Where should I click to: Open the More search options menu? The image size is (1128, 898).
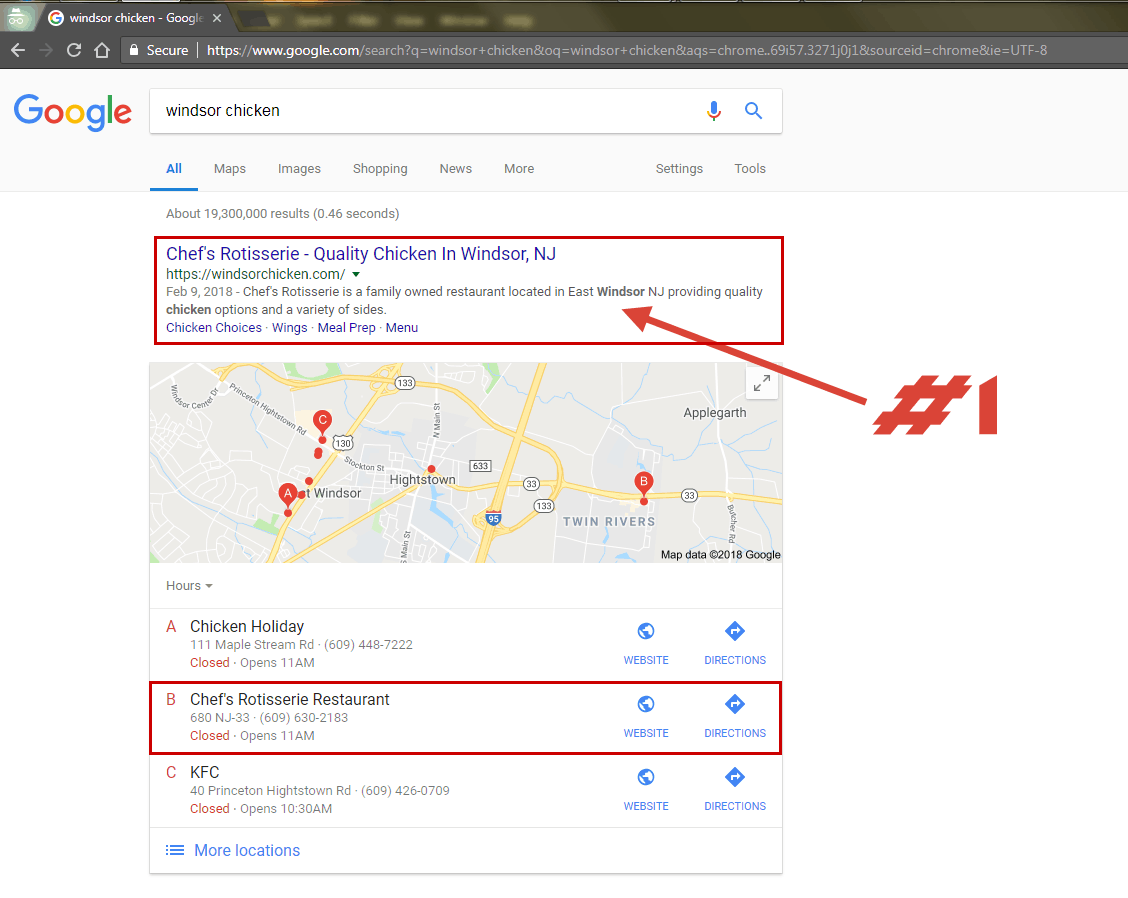[519, 168]
